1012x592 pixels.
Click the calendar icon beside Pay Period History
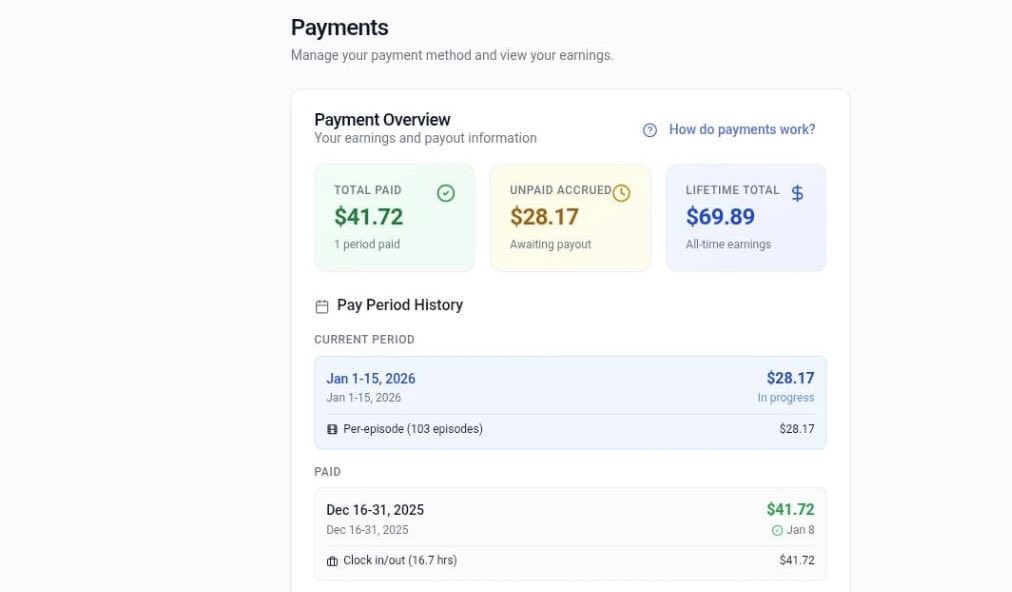point(322,306)
